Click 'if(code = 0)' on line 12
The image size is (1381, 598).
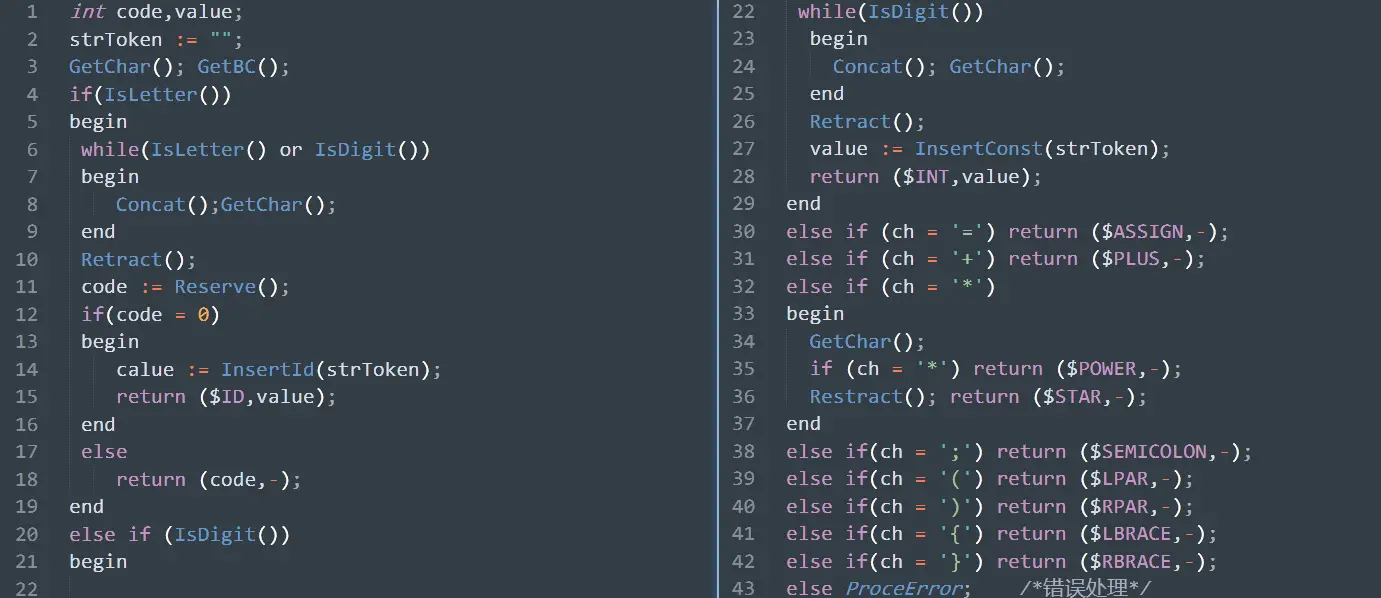click(x=151, y=315)
